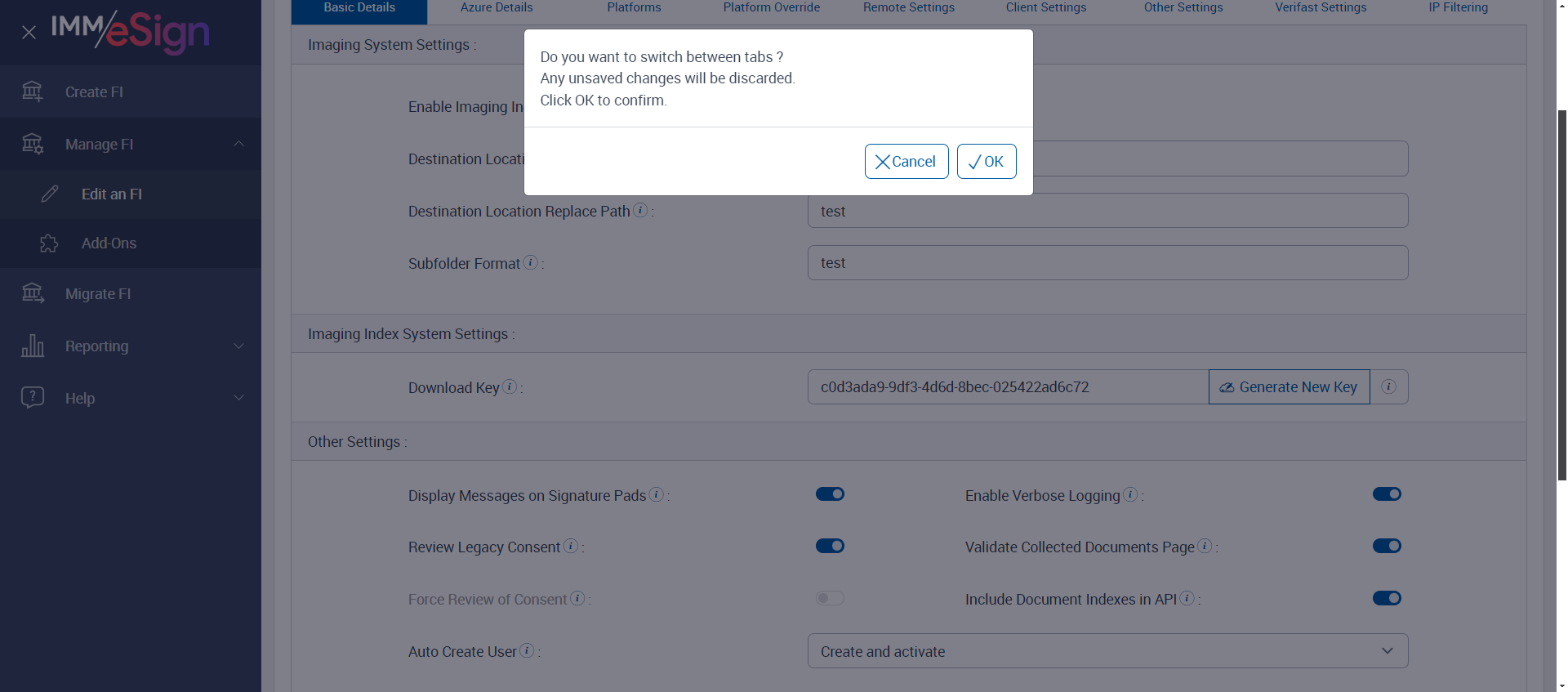This screenshot has height=692, width=1568.
Task: Click the Reporting bar chart icon
Action: pyautogui.click(x=33, y=346)
